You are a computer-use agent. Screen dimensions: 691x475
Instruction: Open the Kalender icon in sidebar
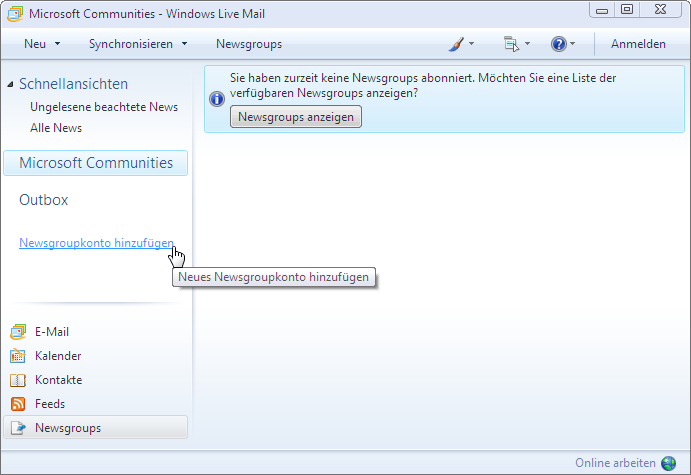point(18,356)
